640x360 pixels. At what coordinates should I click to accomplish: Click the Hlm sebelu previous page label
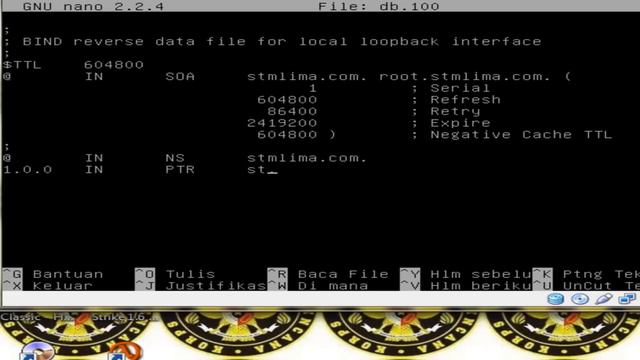point(481,274)
